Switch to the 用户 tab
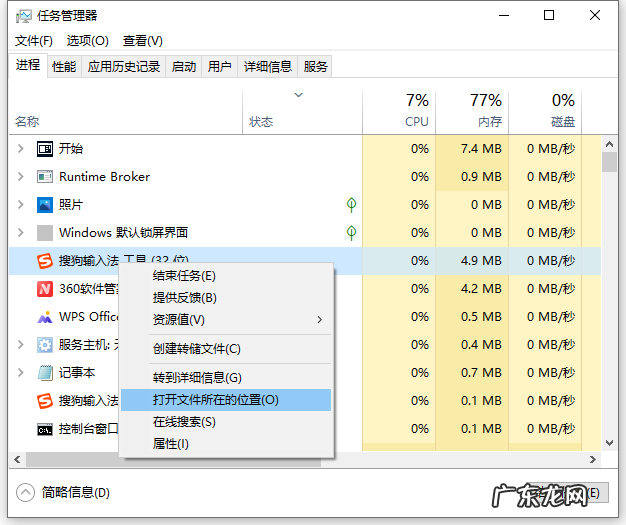Viewport: 626px width, 525px height. (x=220, y=66)
